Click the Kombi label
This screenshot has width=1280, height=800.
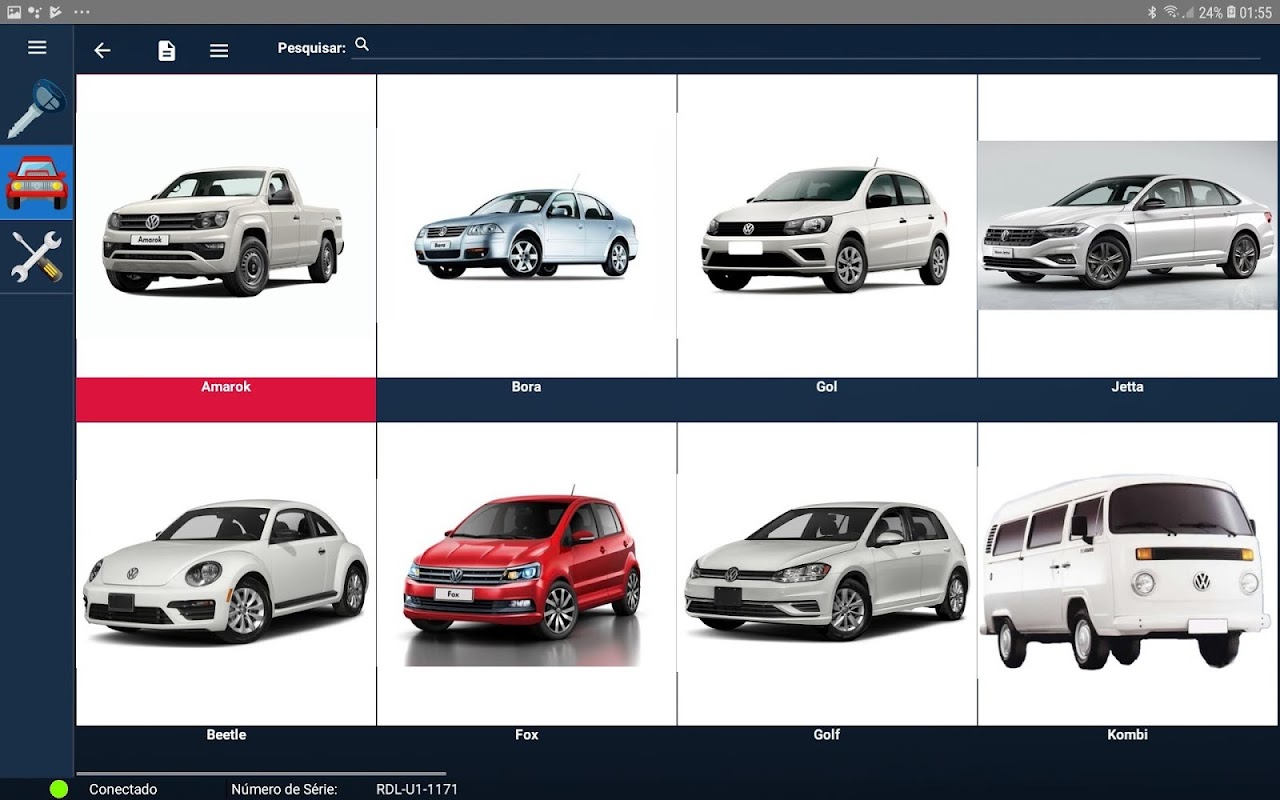[1128, 735]
